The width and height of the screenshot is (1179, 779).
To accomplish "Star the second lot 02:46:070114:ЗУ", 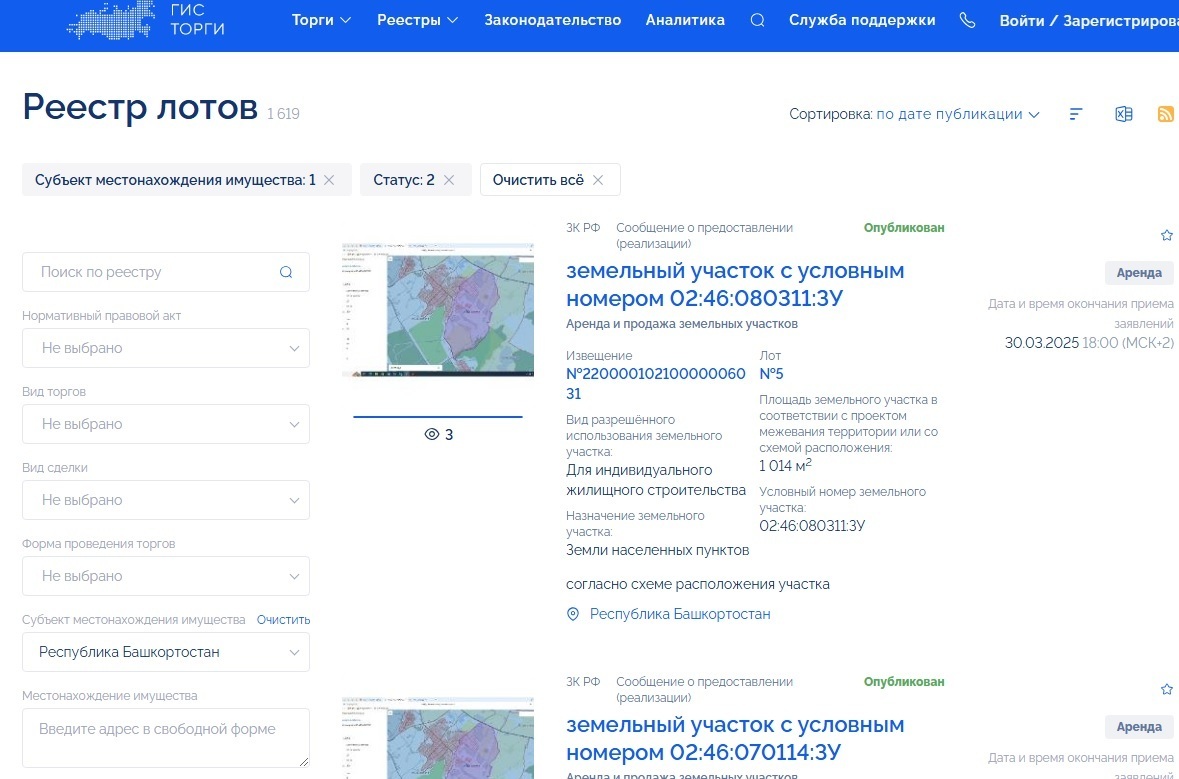I will pos(1167,689).
